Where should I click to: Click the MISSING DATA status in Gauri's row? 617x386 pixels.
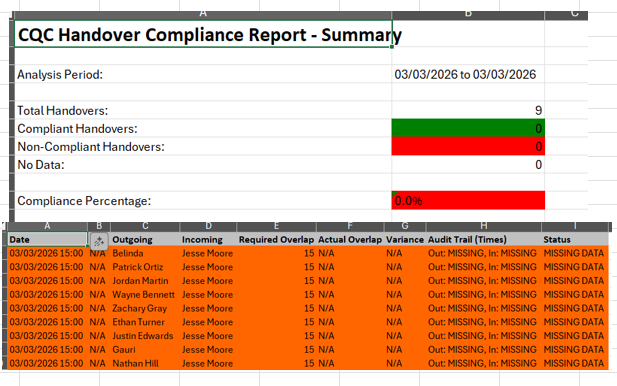[x=575, y=349]
